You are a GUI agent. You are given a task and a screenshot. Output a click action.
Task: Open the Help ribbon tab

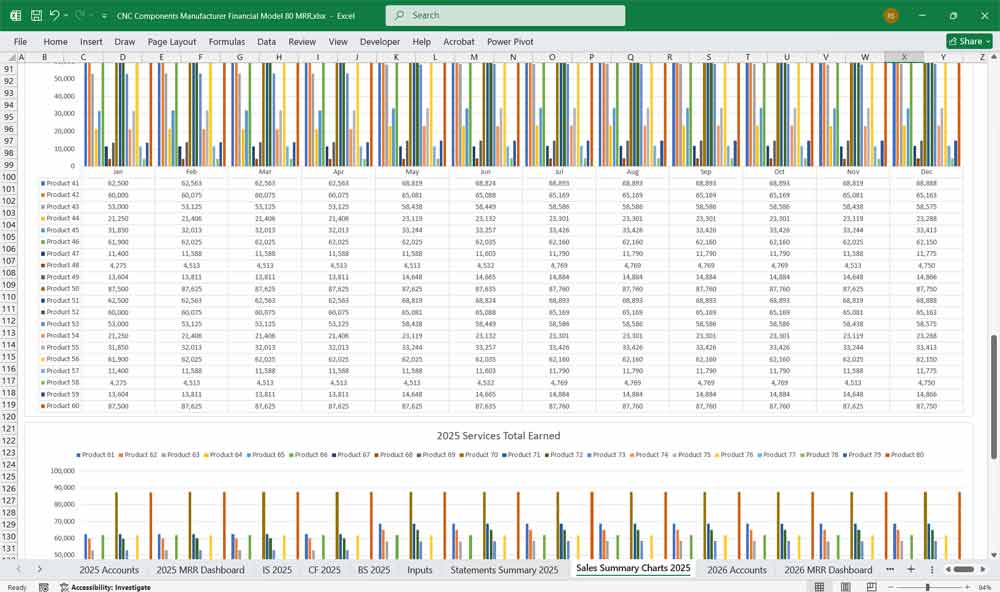pos(421,41)
